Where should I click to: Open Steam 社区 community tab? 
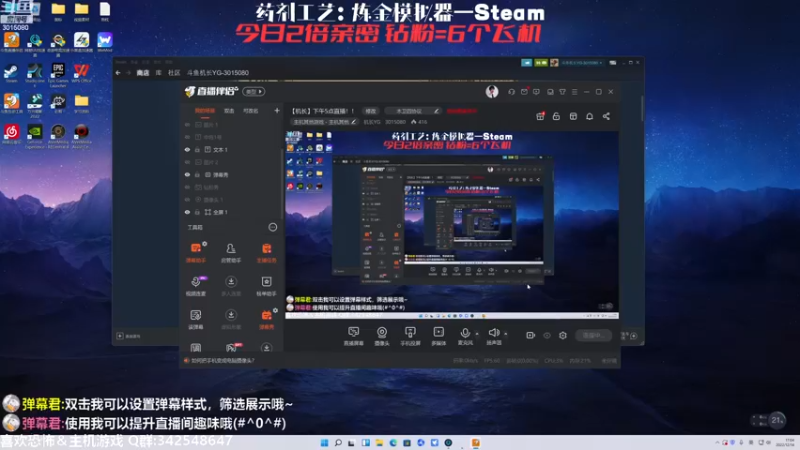174,73
